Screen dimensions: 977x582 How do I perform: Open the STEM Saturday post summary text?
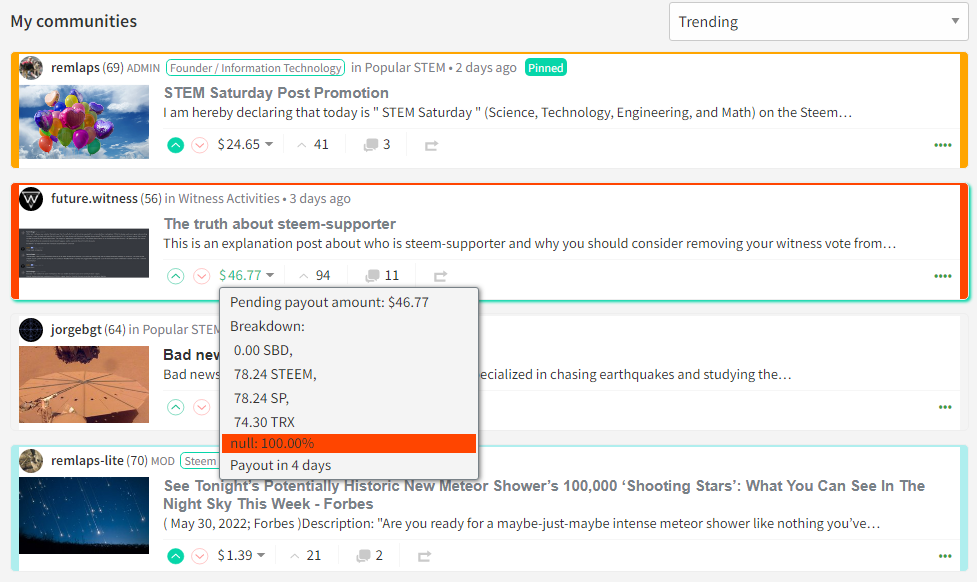(507, 113)
